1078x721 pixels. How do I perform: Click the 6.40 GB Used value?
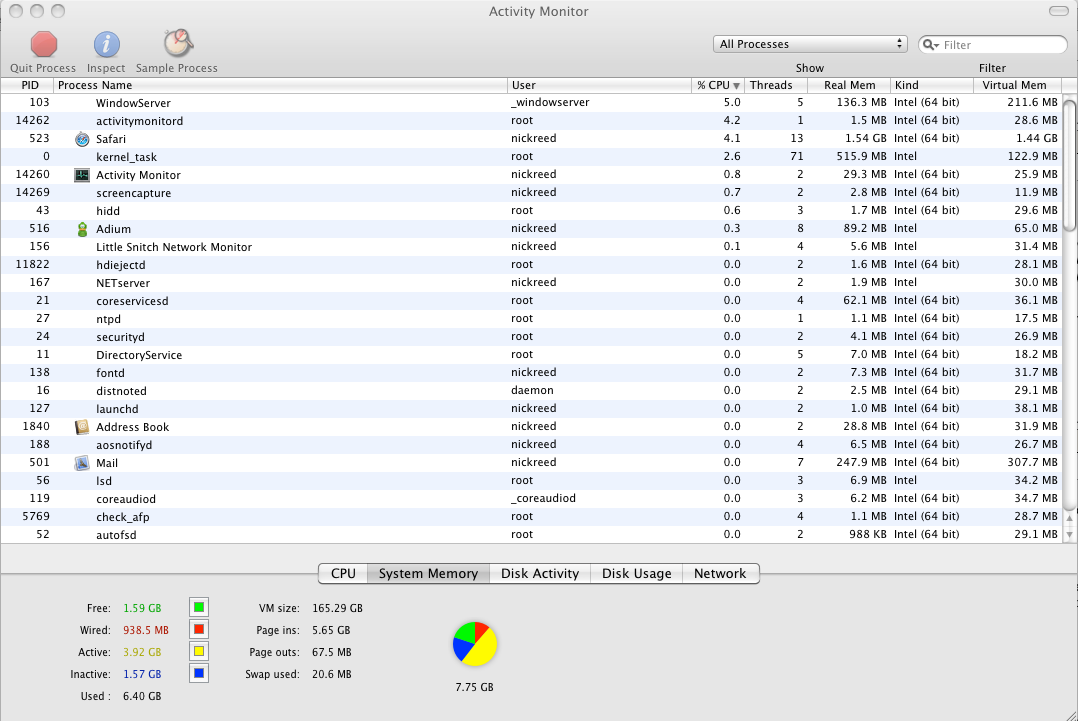point(142,696)
